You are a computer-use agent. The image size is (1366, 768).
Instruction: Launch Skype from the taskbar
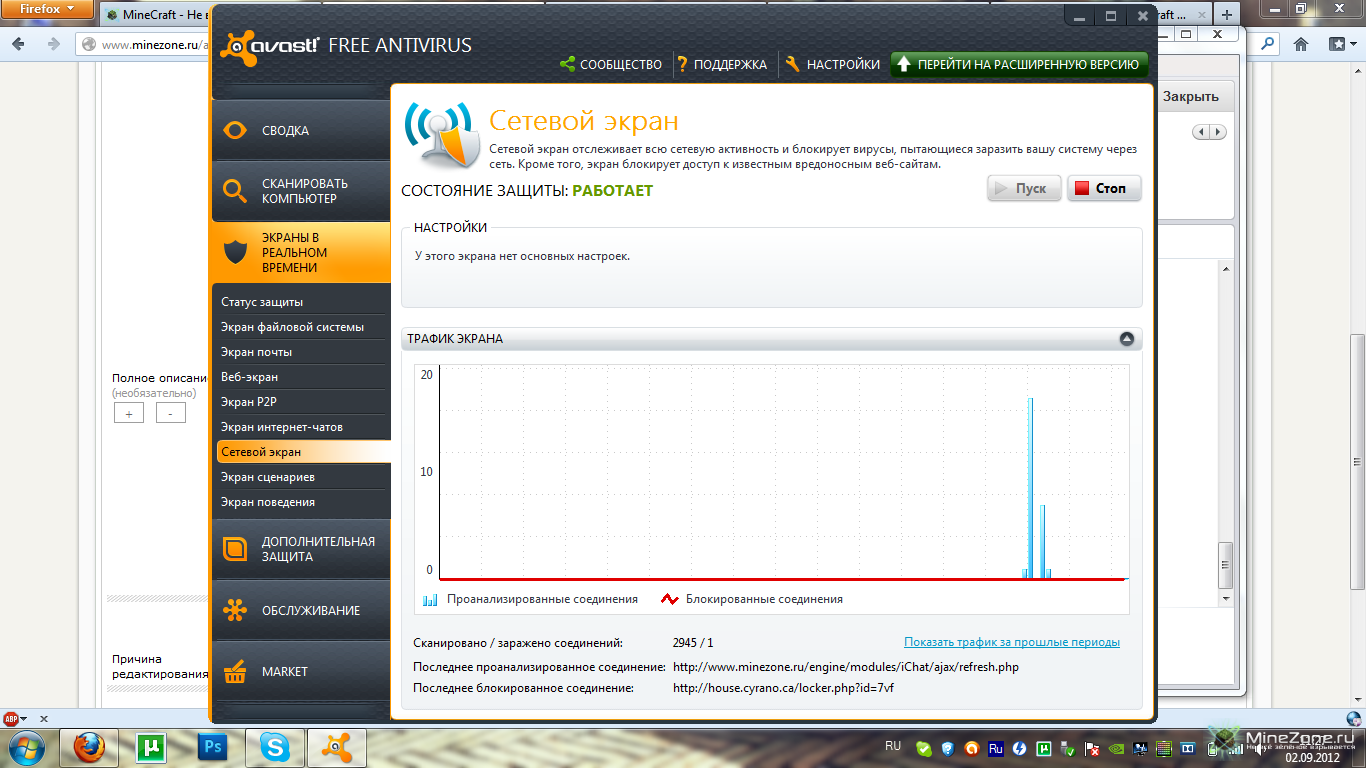pyautogui.click(x=275, y=747)
